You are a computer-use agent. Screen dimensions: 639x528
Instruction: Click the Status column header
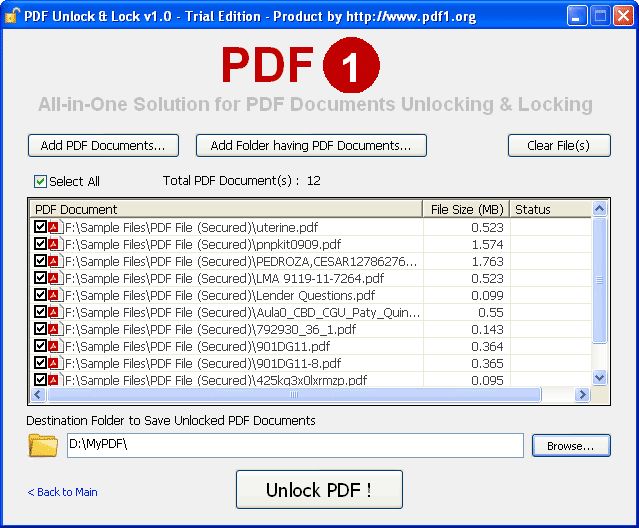pyautogui.click(x=550, y=209)
